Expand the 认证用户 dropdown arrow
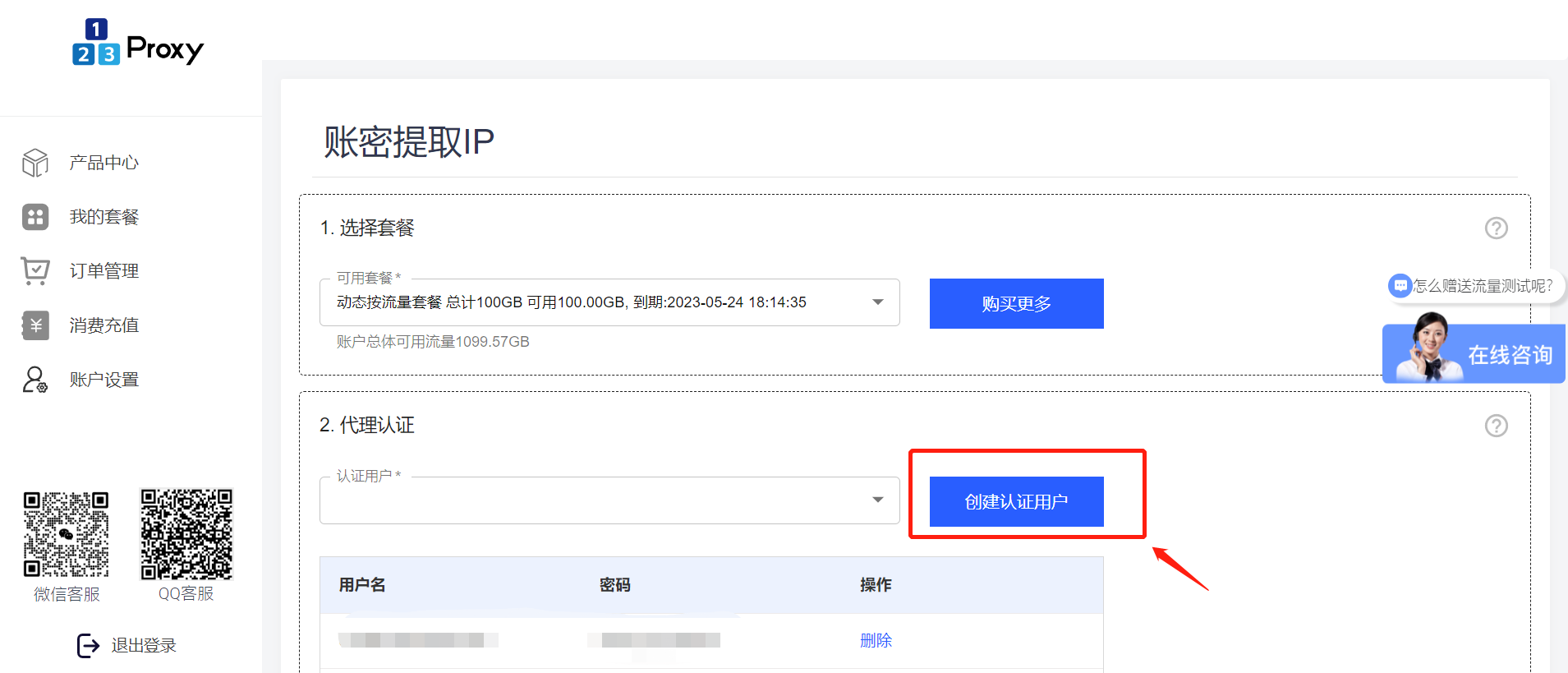The height and width of the screenshot is (673, 1568). click(877, 500)
